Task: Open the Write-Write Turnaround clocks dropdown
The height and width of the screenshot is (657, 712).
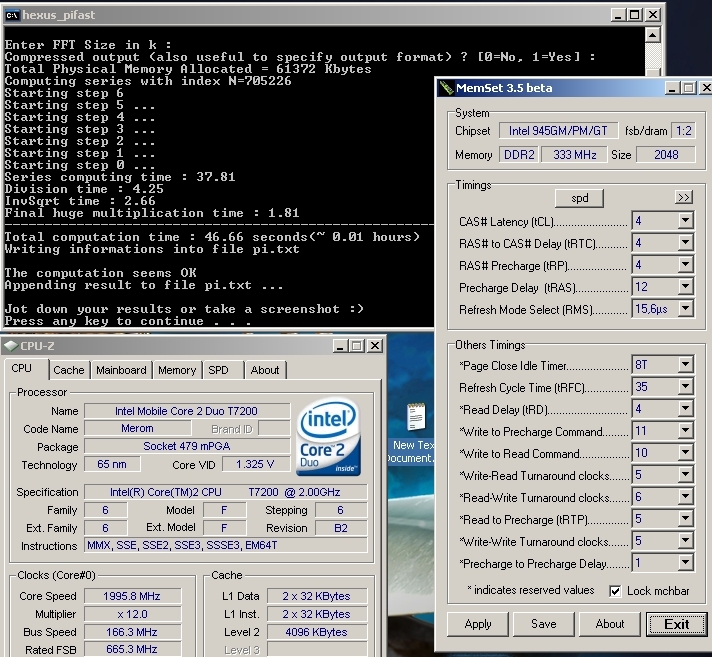Action: 685,541
